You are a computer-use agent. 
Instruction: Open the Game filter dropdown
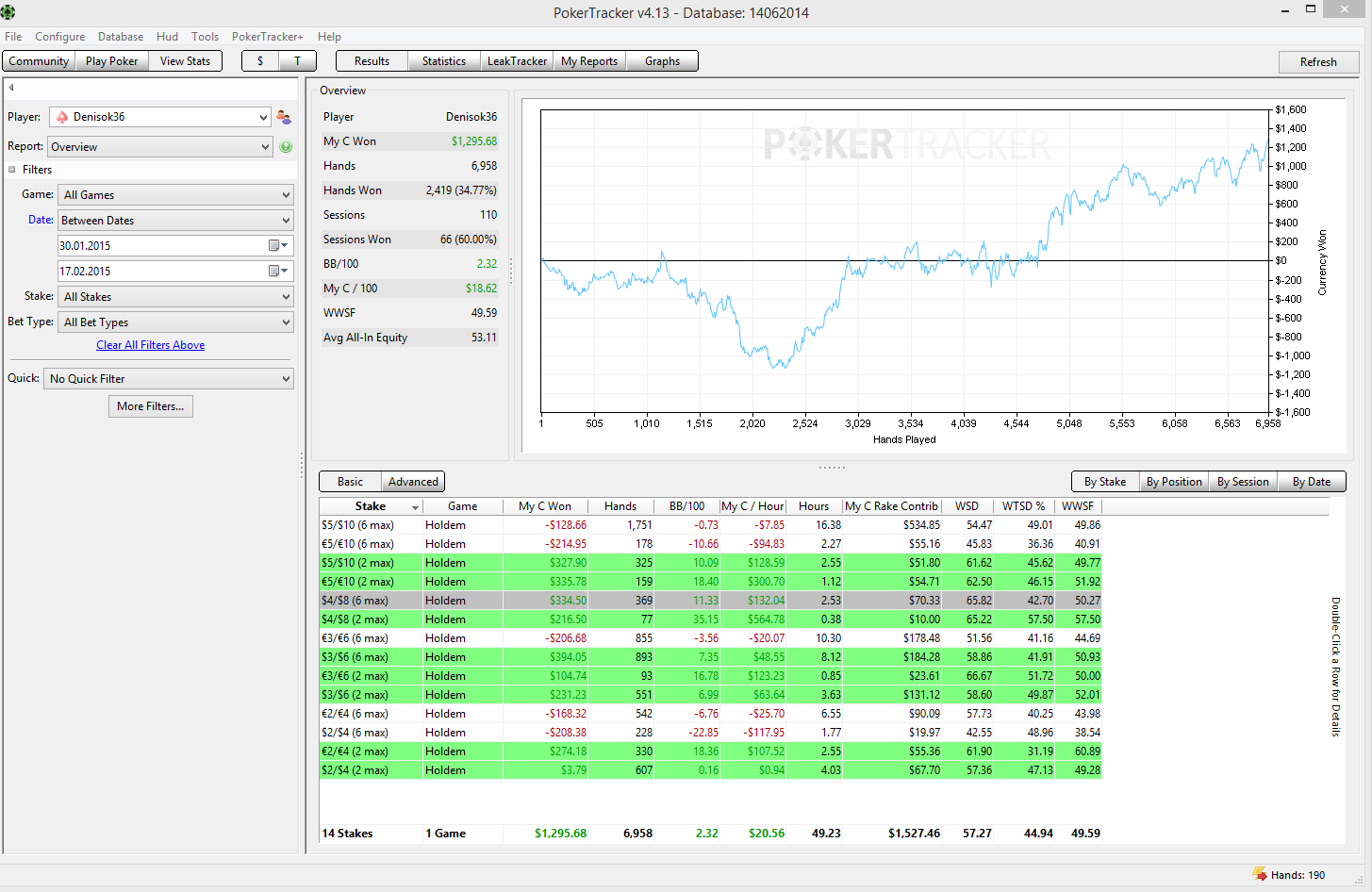pos(175,195)
